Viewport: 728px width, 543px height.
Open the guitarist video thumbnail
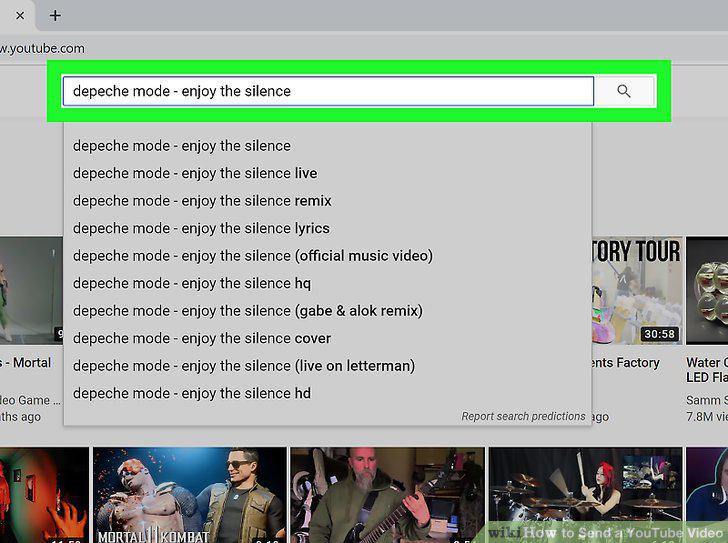point(387,495)
